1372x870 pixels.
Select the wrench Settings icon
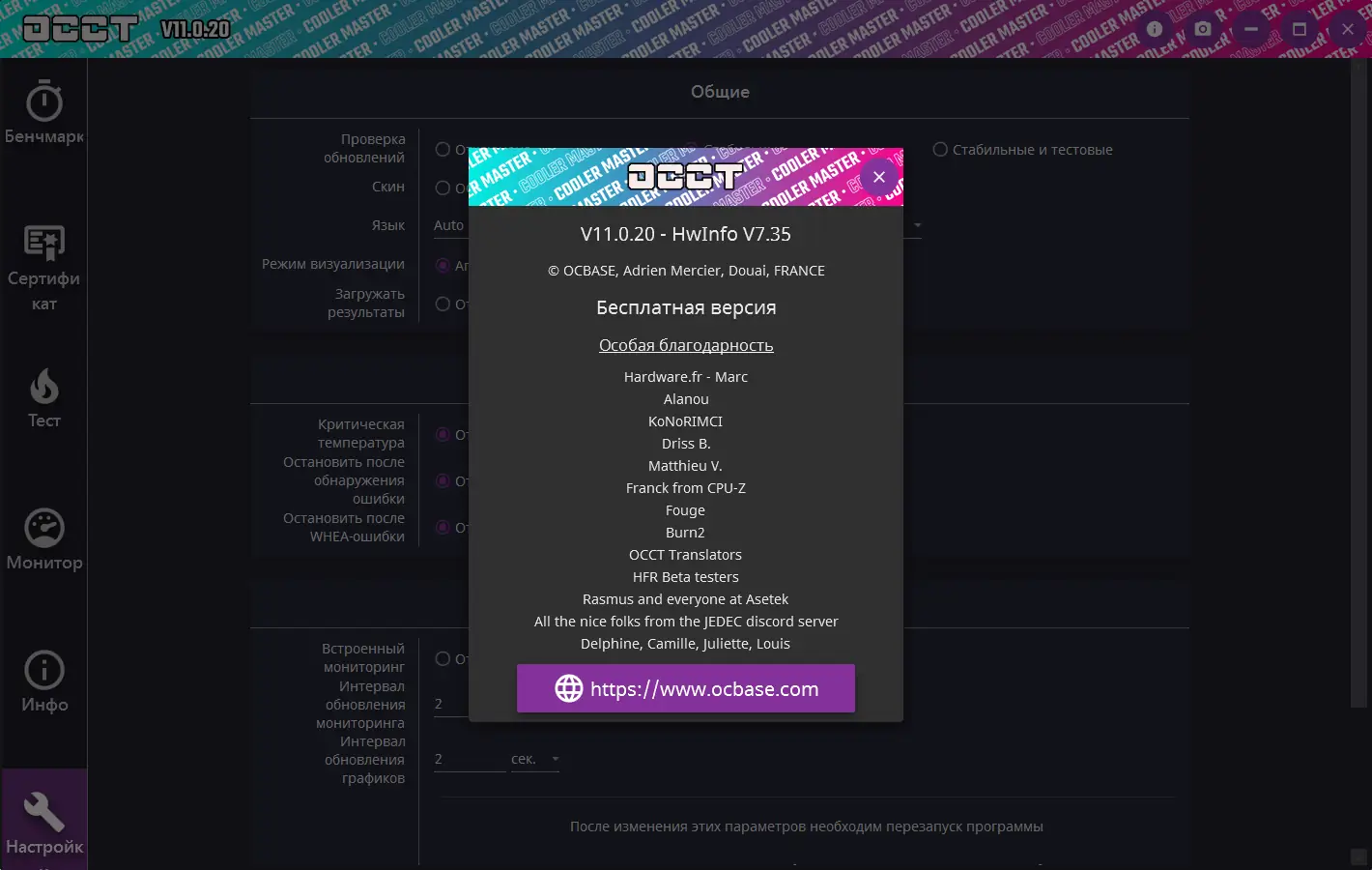pyautogui.click(x=44, y=812)
